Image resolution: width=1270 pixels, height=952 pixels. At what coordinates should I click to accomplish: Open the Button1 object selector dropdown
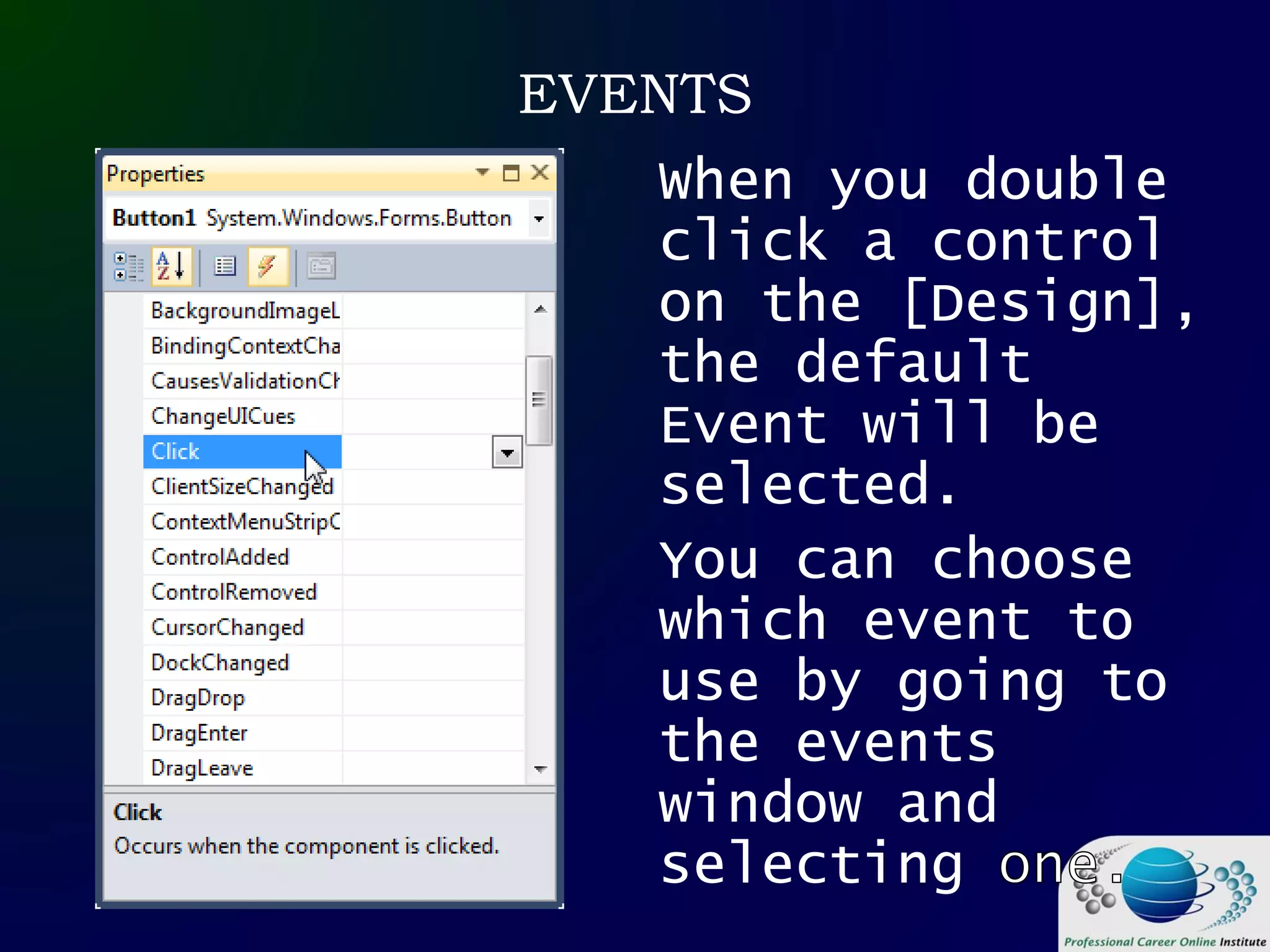pos(539,219)
